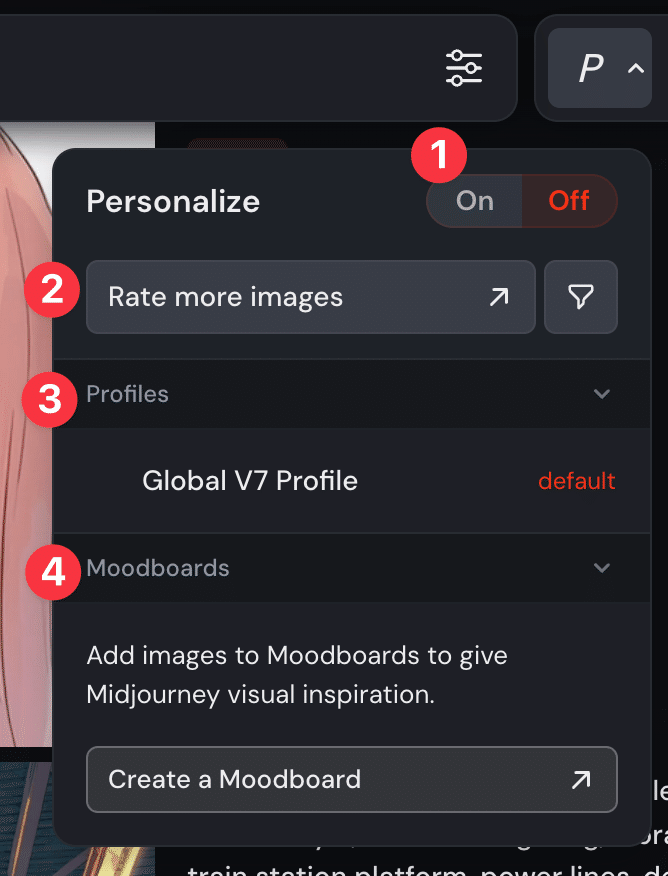Click the Profiles section header
Screen dimensions: 668x876
[x=352, y=394]
